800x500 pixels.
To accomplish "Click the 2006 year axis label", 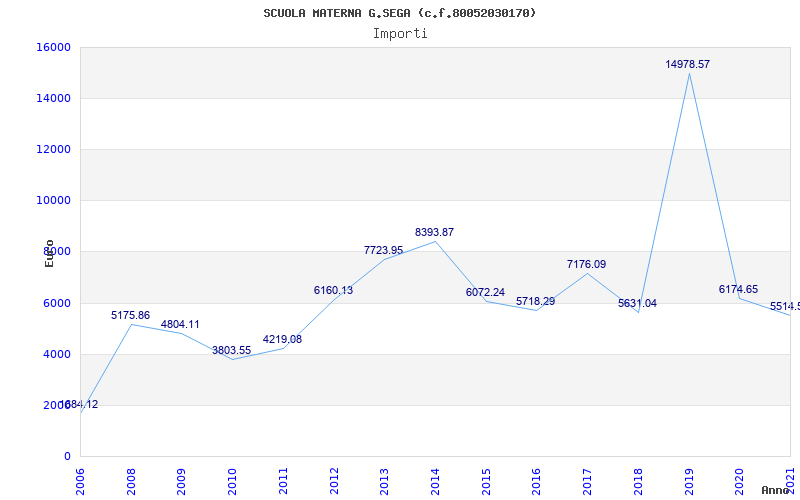I will click(81, 481).
